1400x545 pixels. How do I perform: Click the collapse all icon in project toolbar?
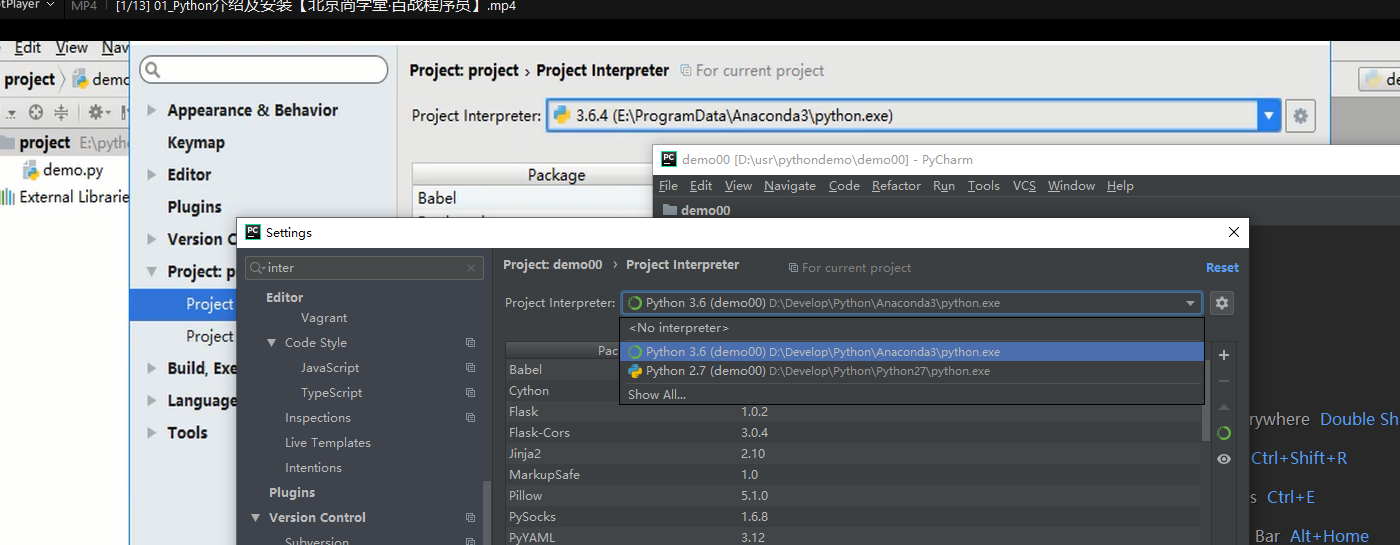click(62, 112)
